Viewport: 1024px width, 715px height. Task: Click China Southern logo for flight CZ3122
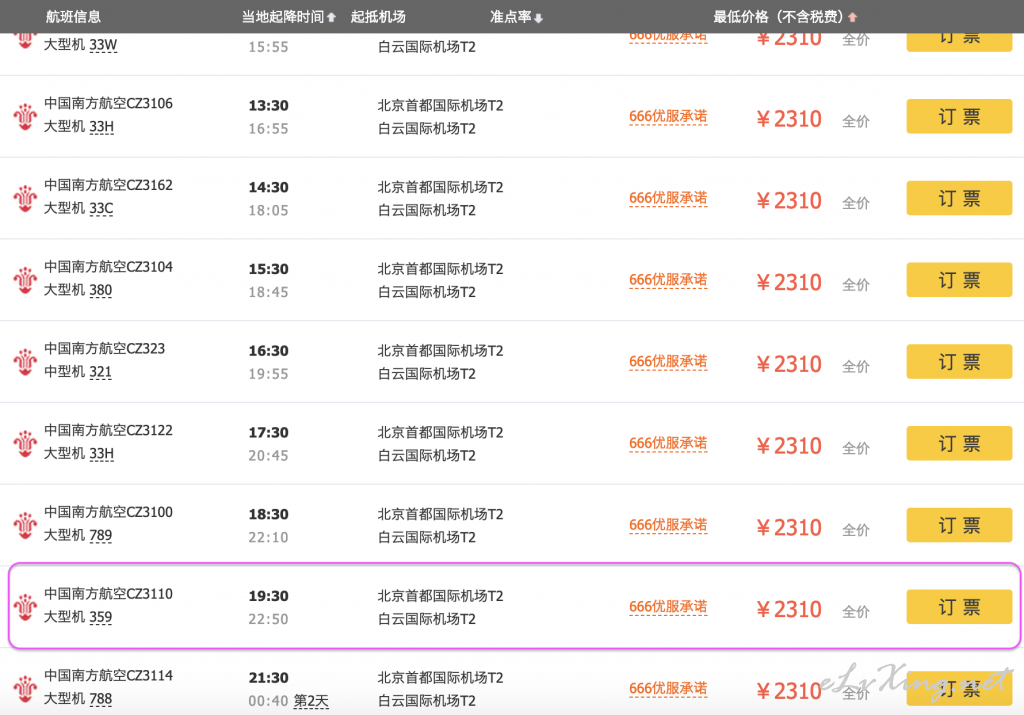pos(25,443)
